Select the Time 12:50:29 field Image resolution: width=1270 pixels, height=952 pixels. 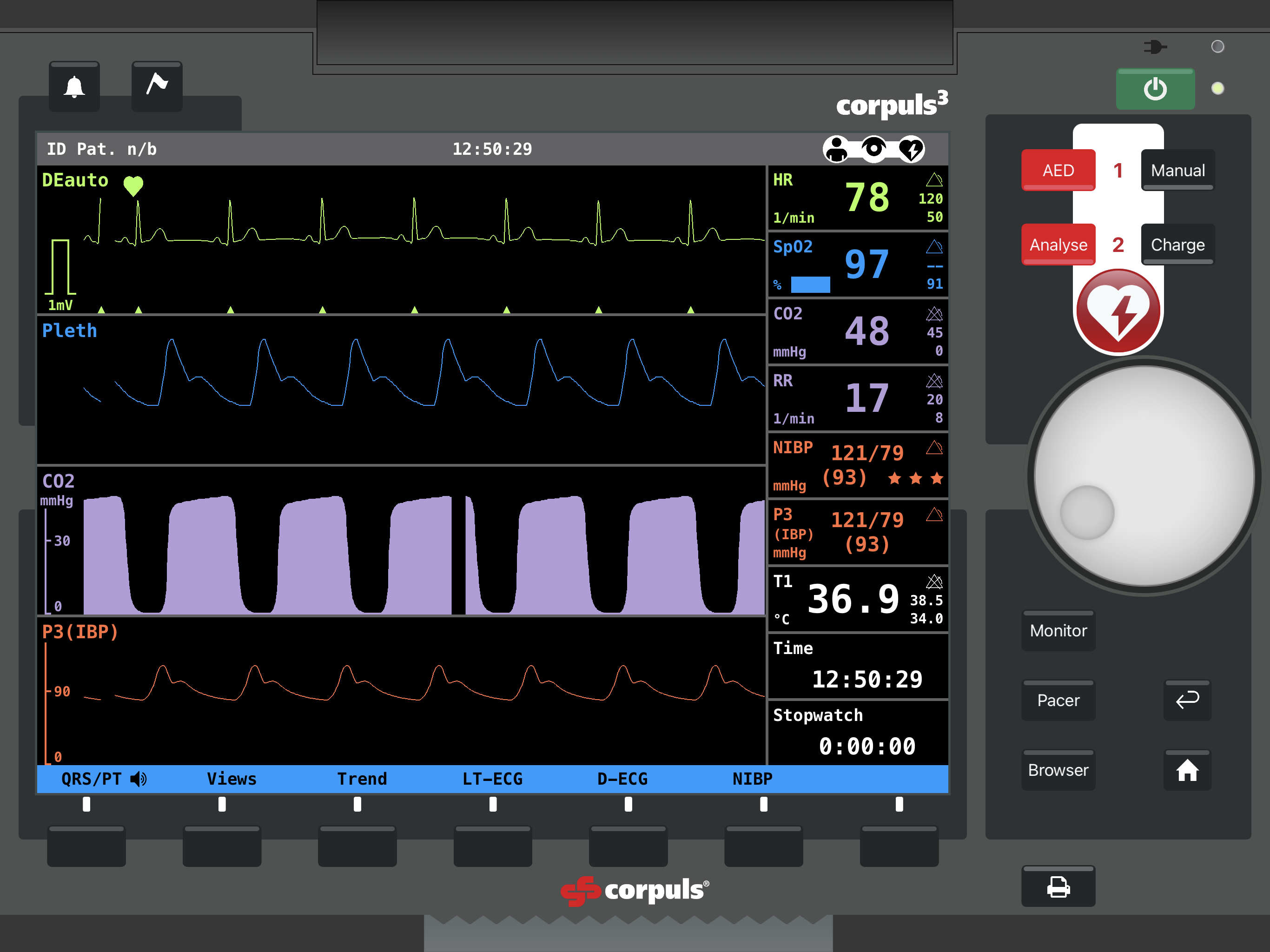point(858,666)
